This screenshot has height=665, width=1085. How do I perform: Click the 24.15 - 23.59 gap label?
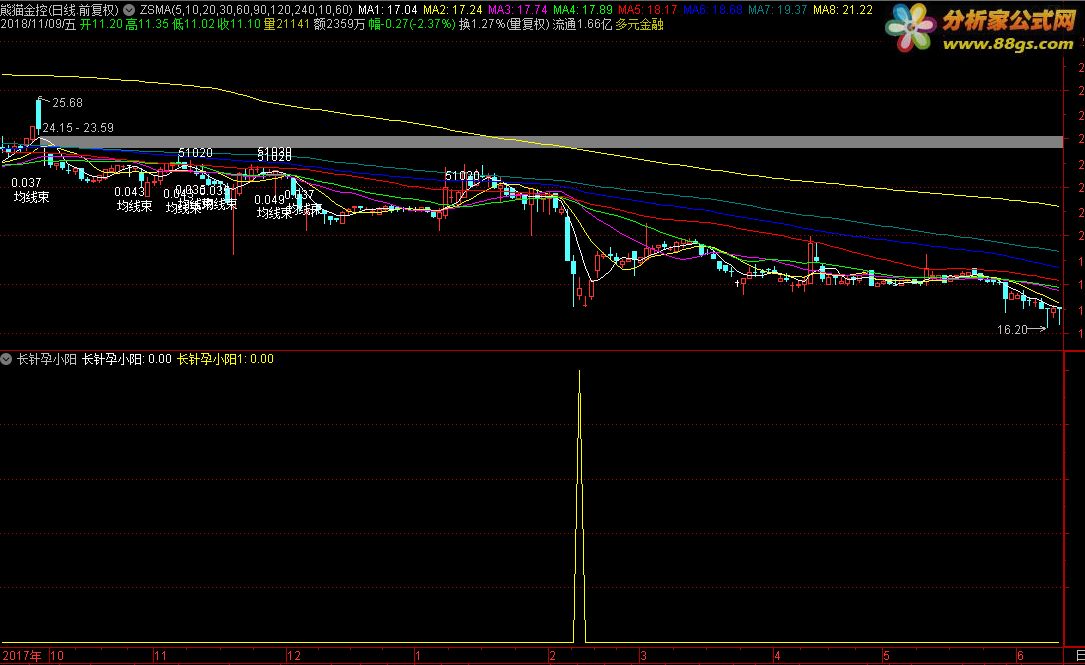(78, 127)
